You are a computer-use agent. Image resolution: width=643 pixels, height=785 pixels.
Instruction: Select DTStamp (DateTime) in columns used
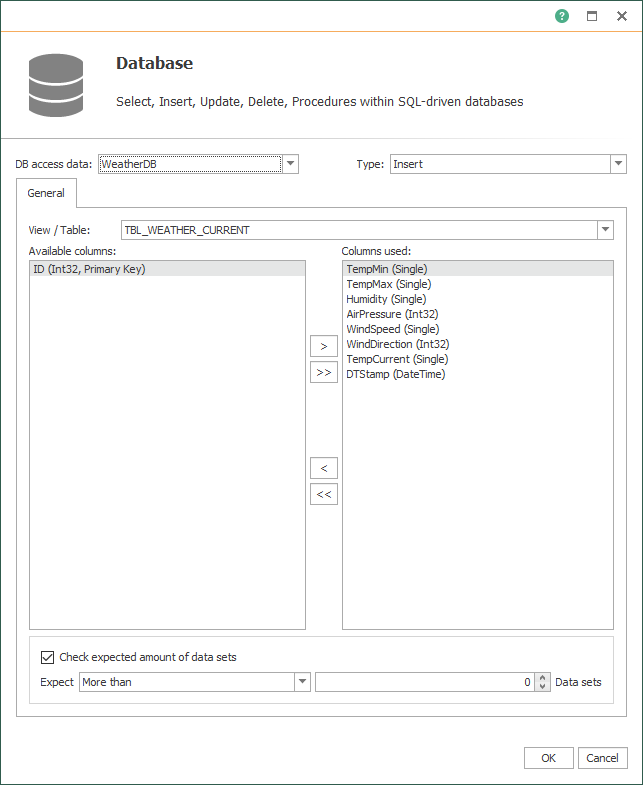(395, 374)
